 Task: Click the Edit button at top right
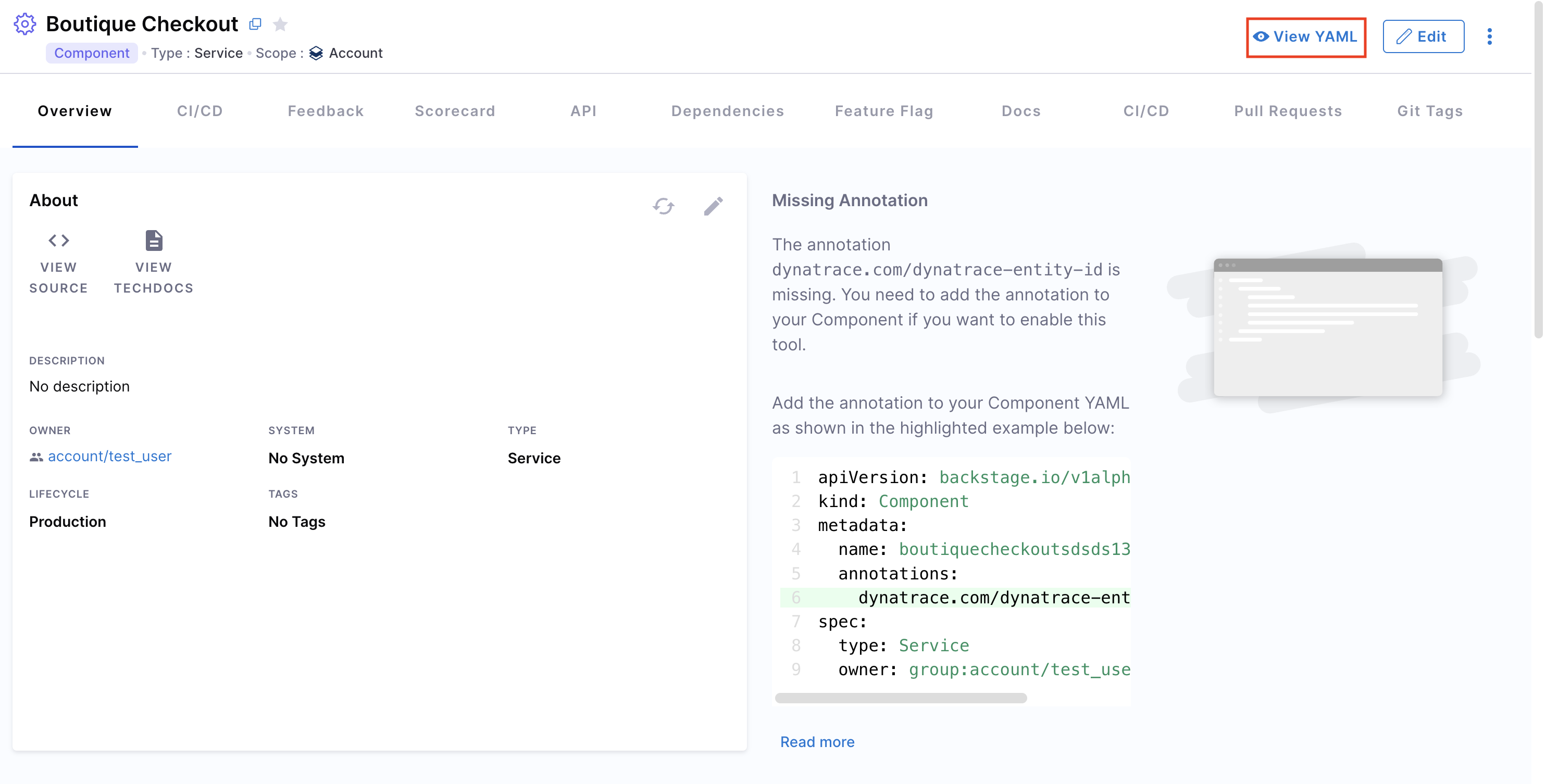click(x=1423, y=37)
